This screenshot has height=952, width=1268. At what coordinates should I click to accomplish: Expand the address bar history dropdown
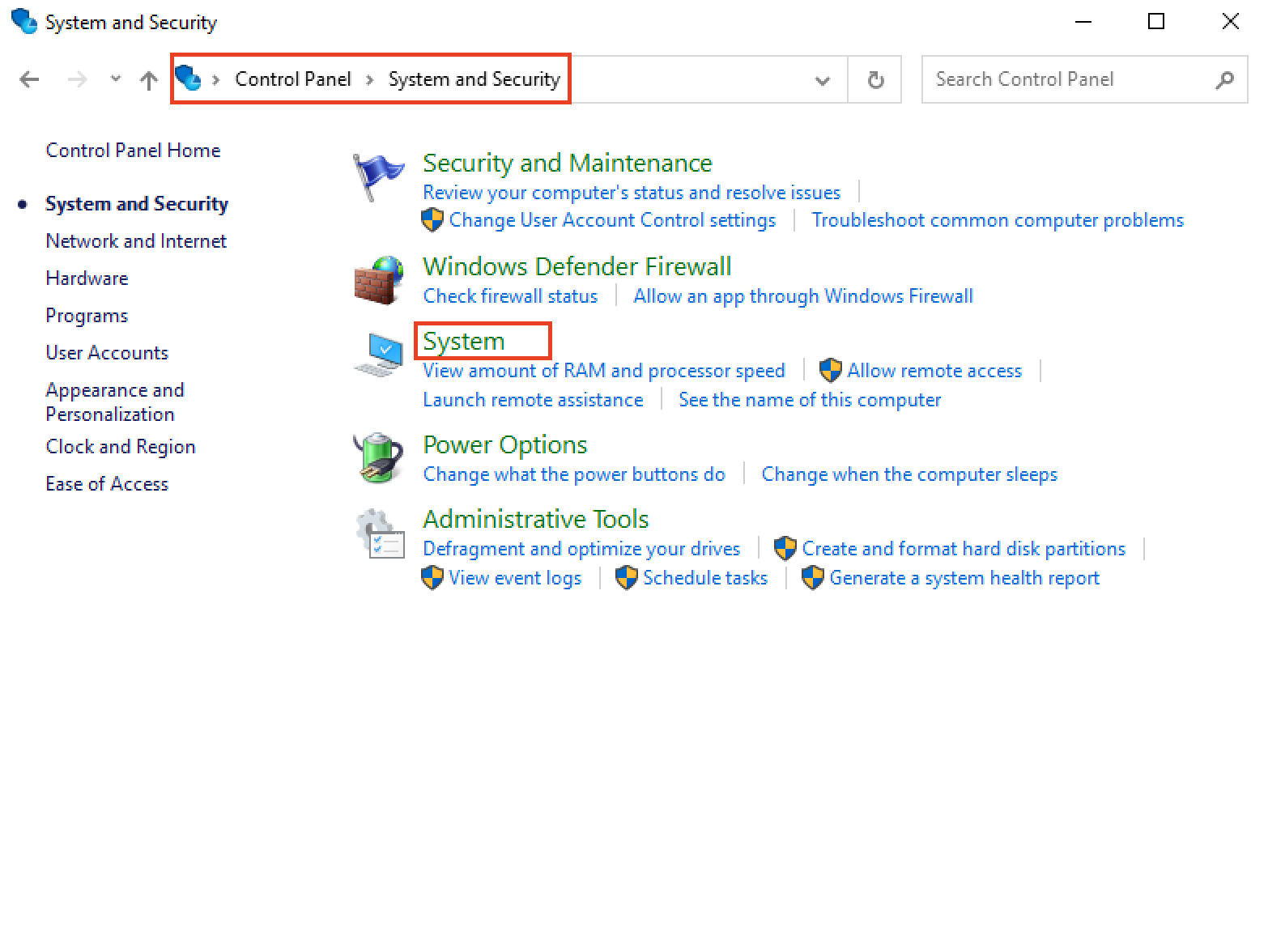pyautogui.click(x=823, y=80)
